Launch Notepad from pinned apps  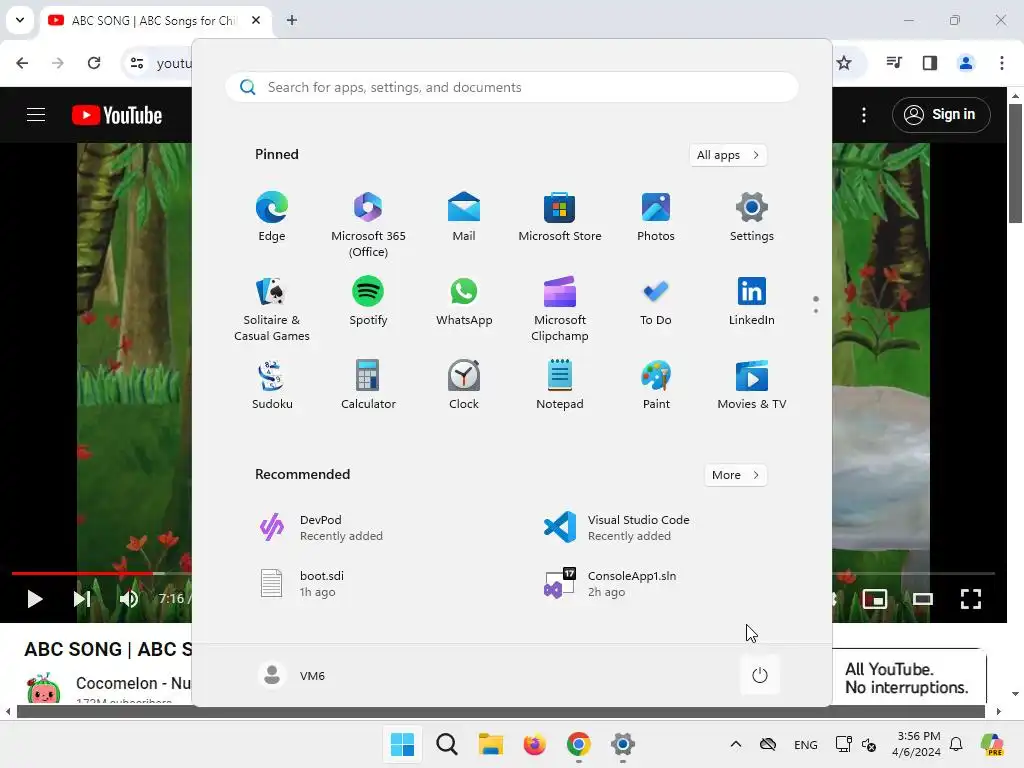(x=560, y=385)
